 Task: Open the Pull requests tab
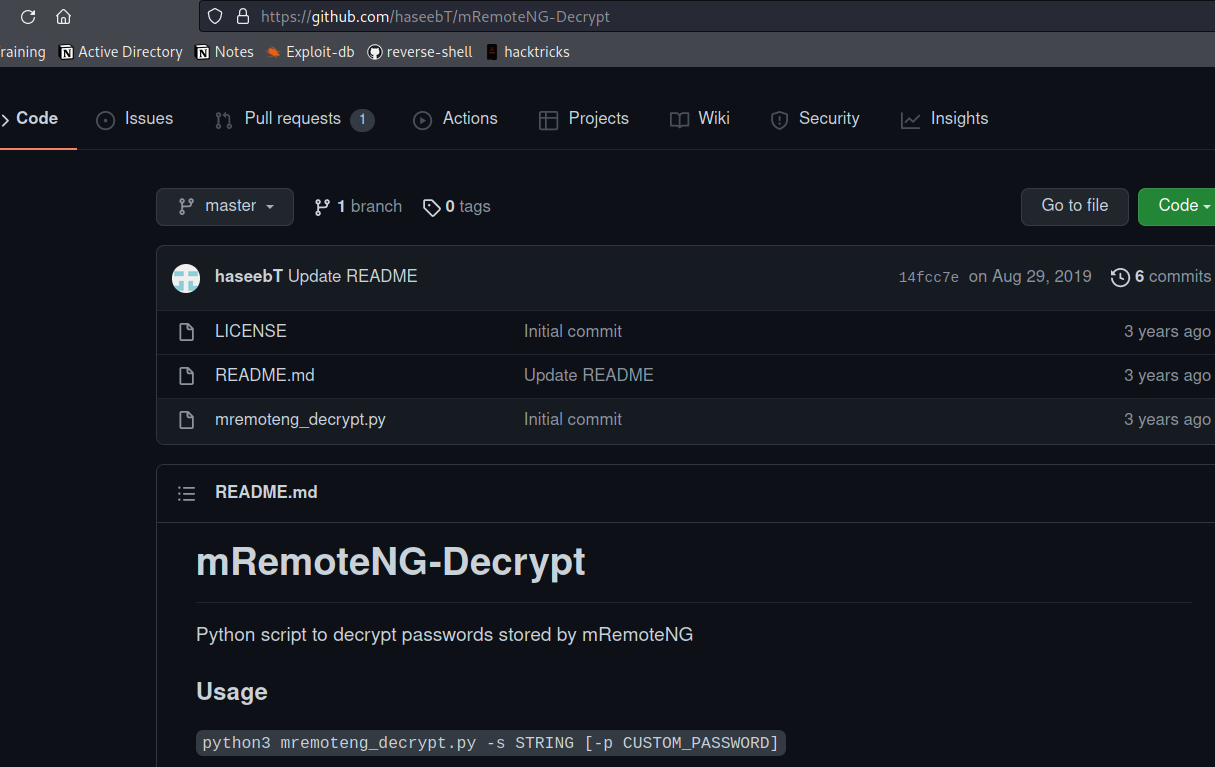pyautogui.click(x=294, y=119)
